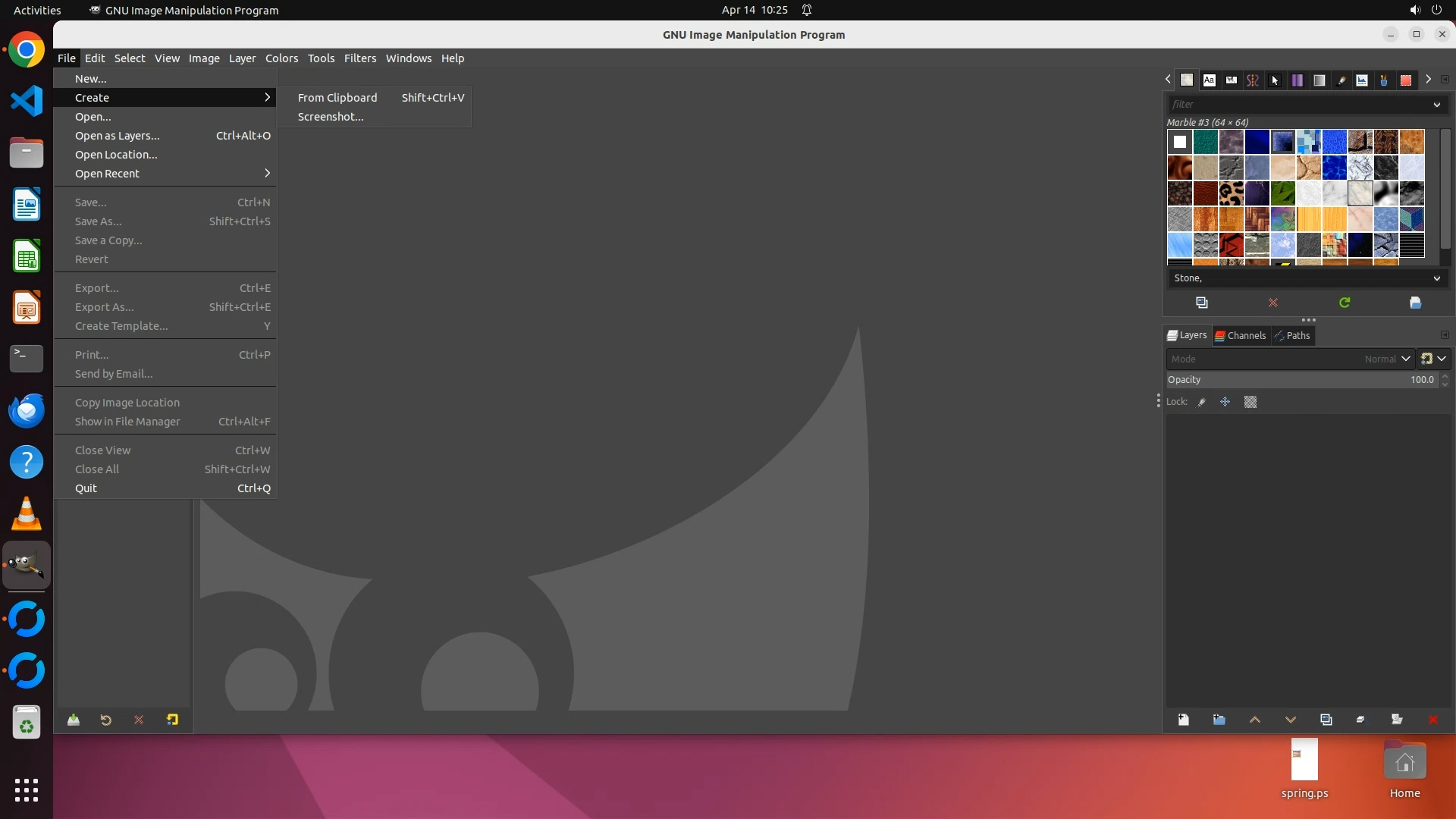
Task: Click the new layer group icon
Action: pos(1219,720)
